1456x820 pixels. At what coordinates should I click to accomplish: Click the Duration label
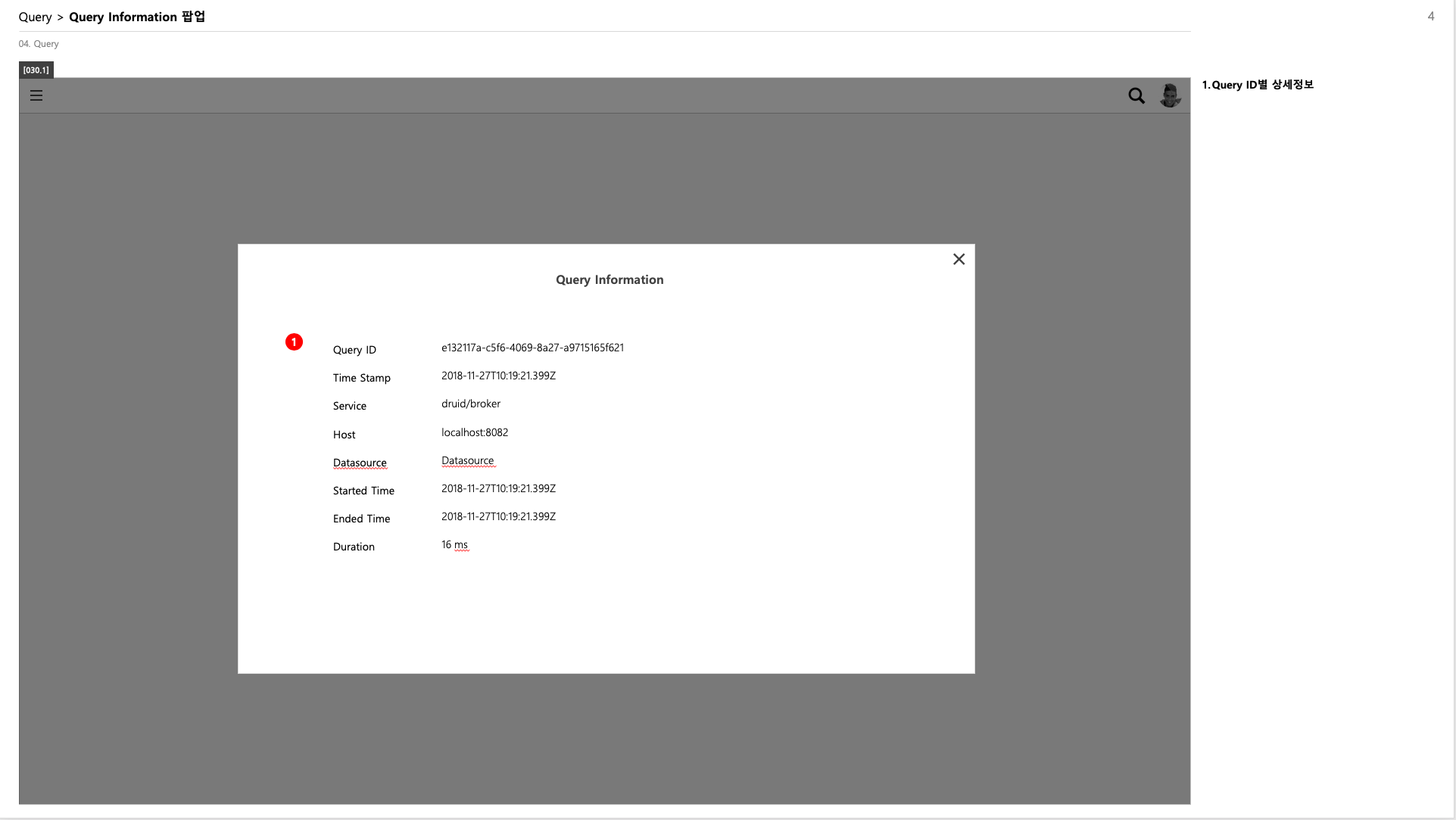(x=354, y=547)
